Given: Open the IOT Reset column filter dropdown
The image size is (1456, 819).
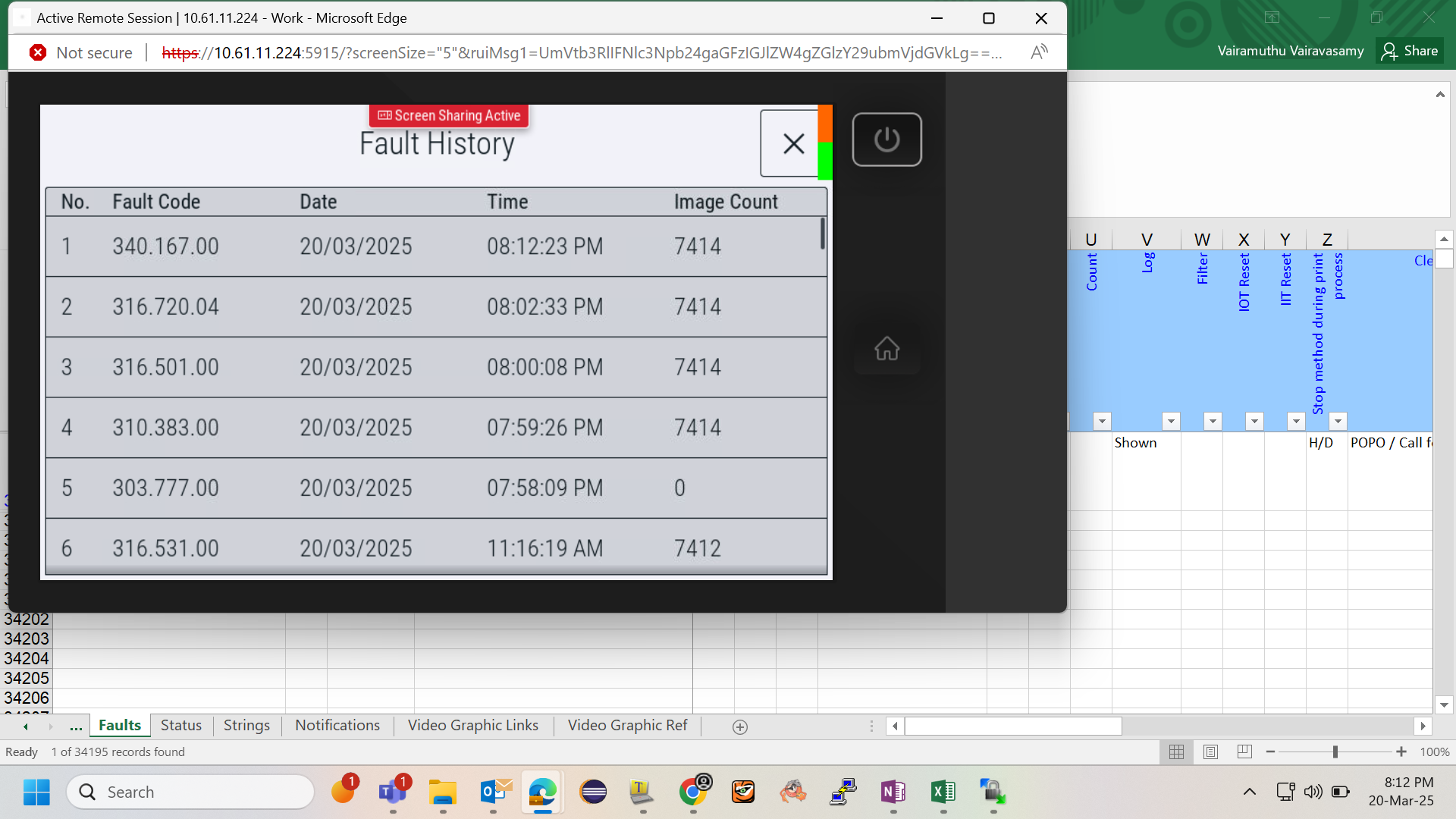Looking at the screenshot, I should click(1254, 421).
